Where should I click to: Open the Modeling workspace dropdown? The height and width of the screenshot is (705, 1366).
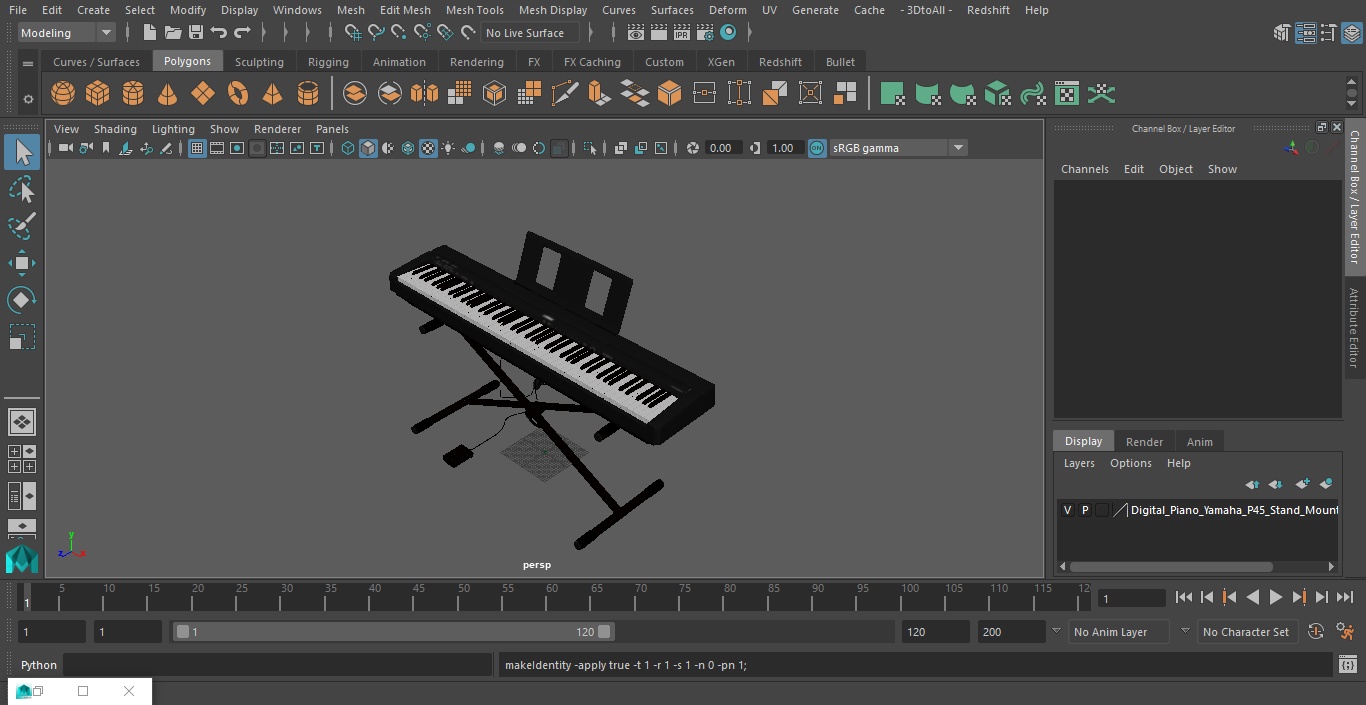tap(66, 33)
